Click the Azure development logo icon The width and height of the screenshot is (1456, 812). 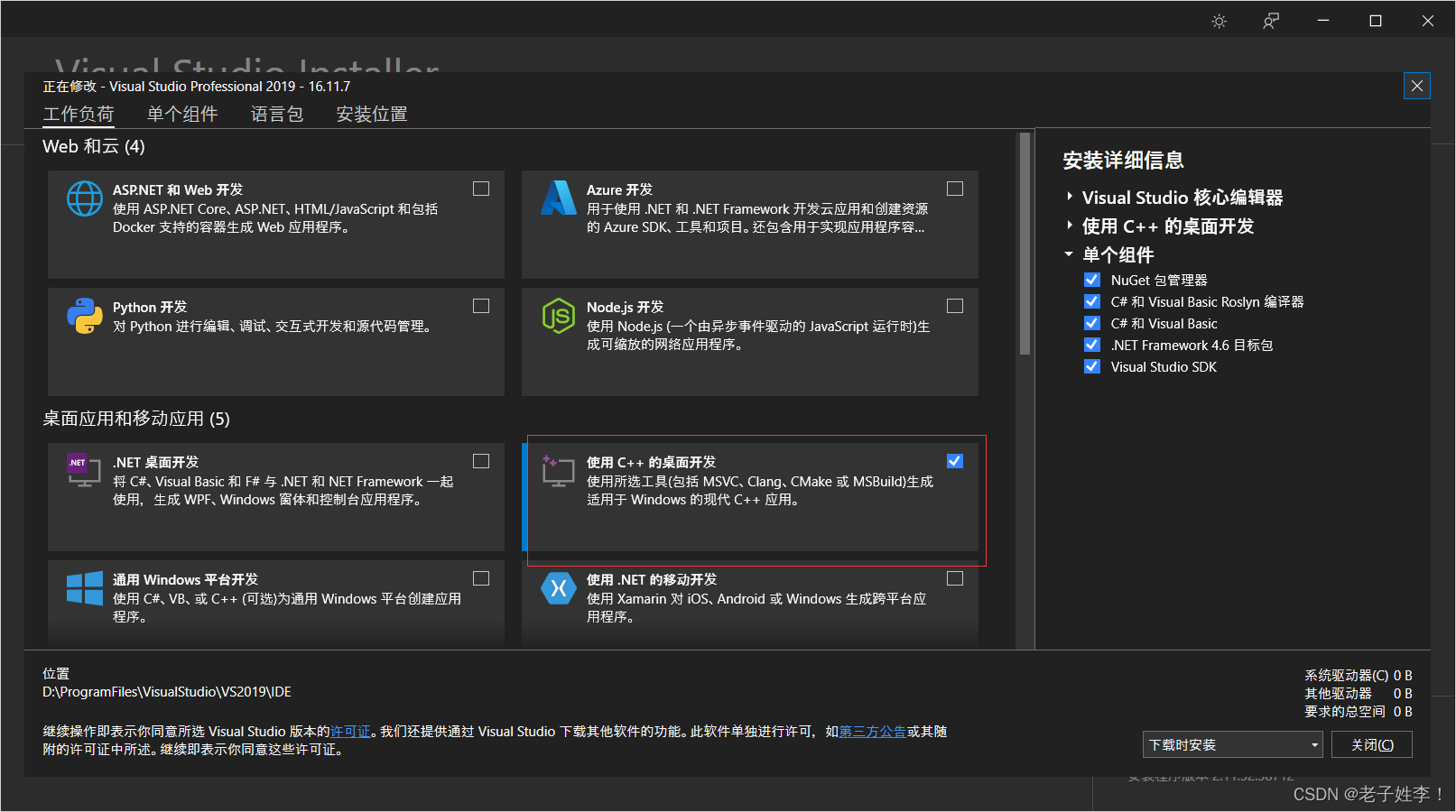pyautogui.click(x=559, y=198)
